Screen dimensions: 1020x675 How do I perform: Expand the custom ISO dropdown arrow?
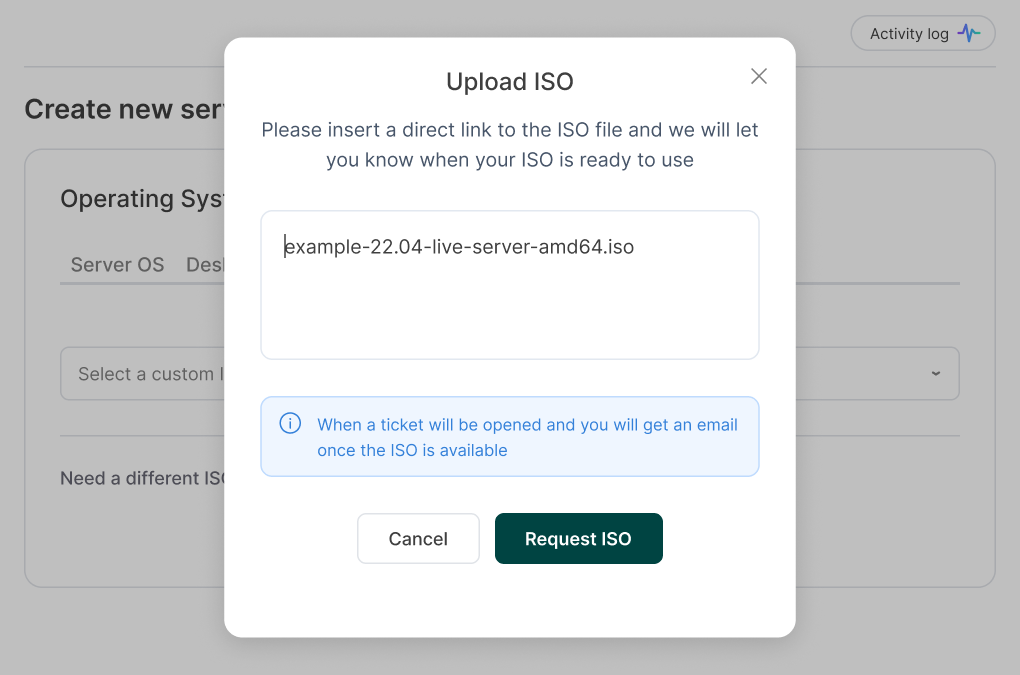[x=935, y=373]
